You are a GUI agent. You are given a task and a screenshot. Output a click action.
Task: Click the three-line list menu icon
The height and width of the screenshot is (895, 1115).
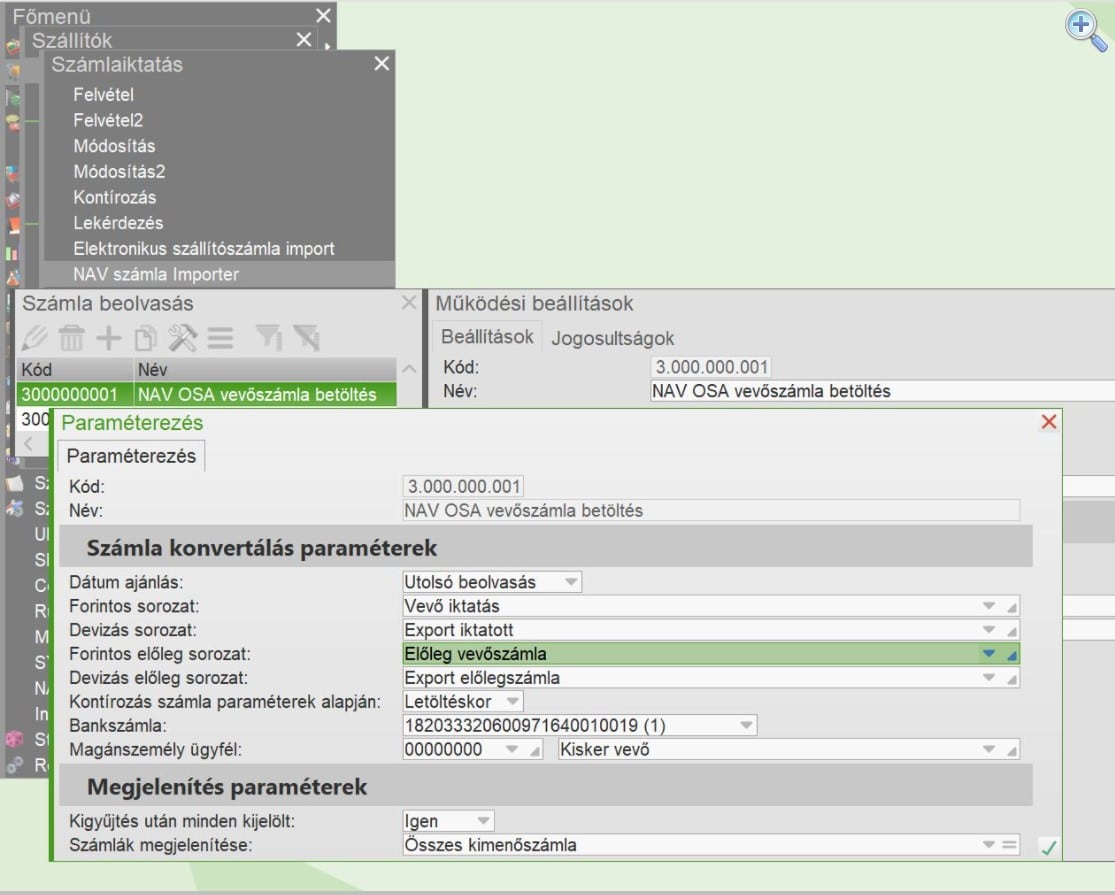tap(220, 338)
